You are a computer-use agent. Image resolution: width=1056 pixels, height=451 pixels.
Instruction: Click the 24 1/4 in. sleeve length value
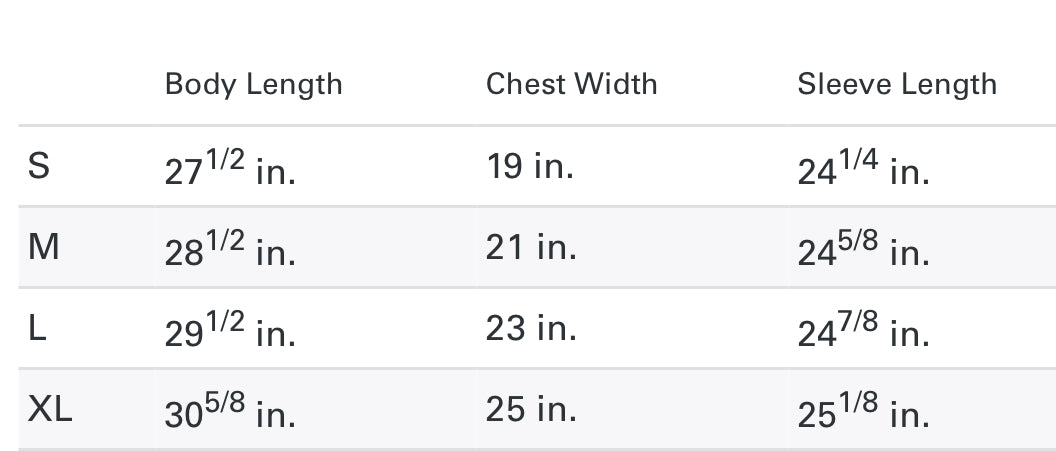coord(863,168)
